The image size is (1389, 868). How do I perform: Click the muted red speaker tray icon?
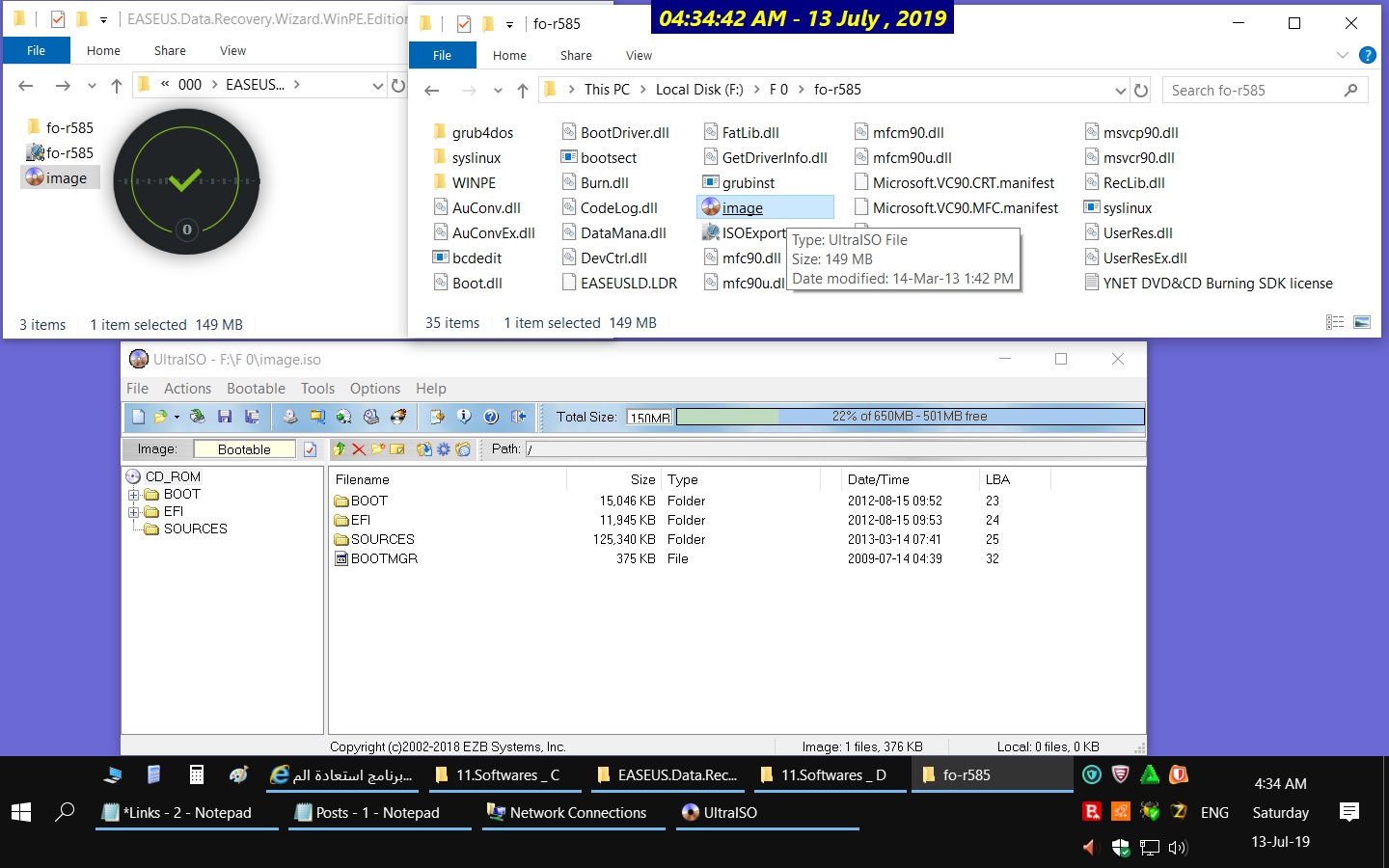1091,848
